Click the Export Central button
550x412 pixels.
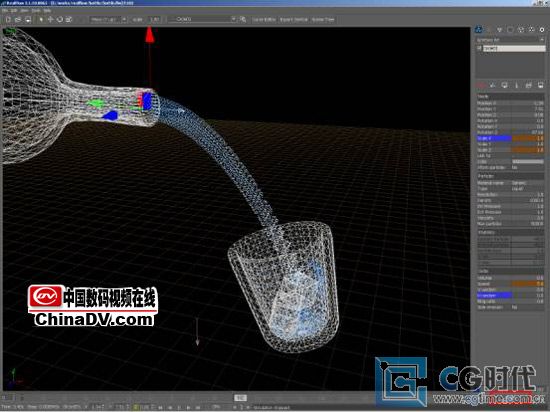pos(294,20)
